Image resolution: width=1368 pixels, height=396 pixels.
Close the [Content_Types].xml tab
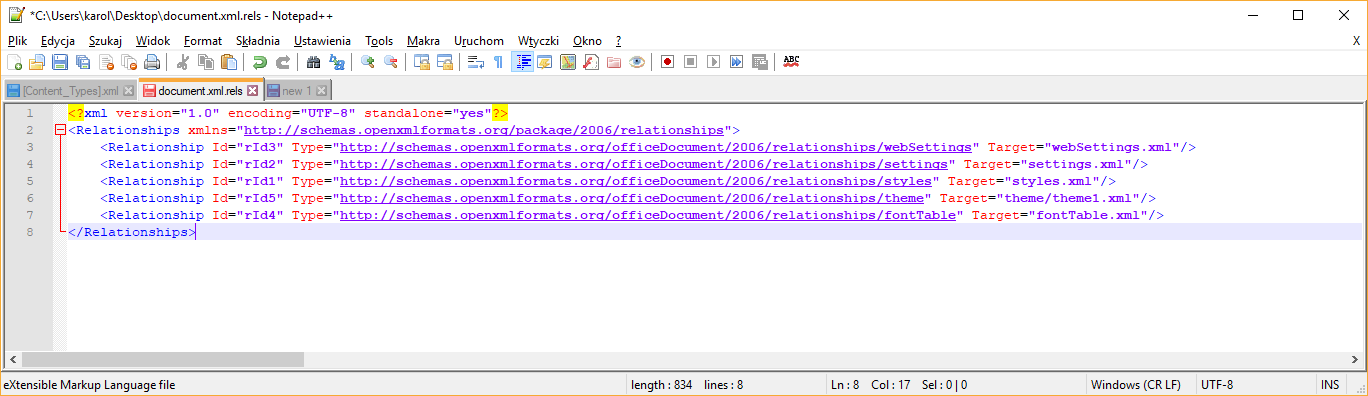tap(128, 91)
